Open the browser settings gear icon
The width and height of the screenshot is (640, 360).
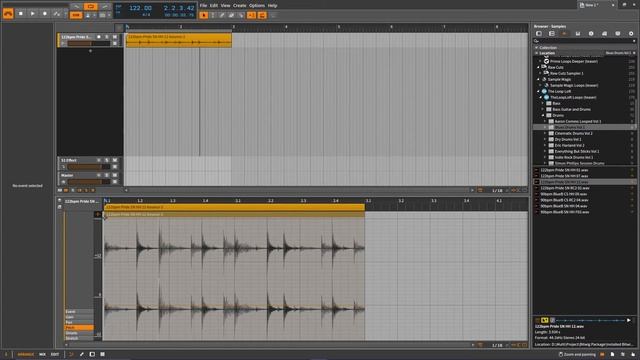631,33
